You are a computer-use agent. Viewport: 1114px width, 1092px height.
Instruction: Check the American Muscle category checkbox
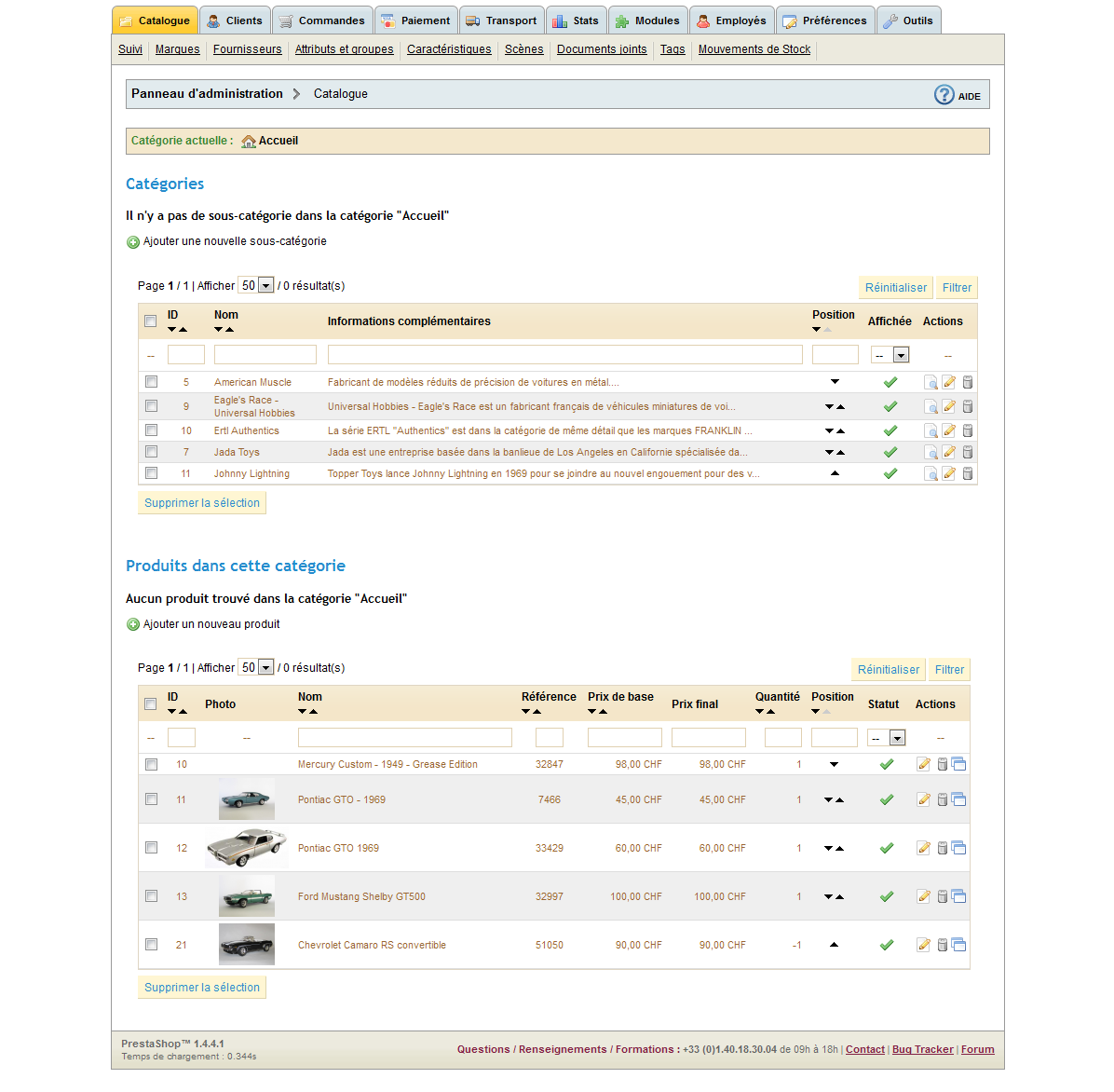click(x=151, y=381)
